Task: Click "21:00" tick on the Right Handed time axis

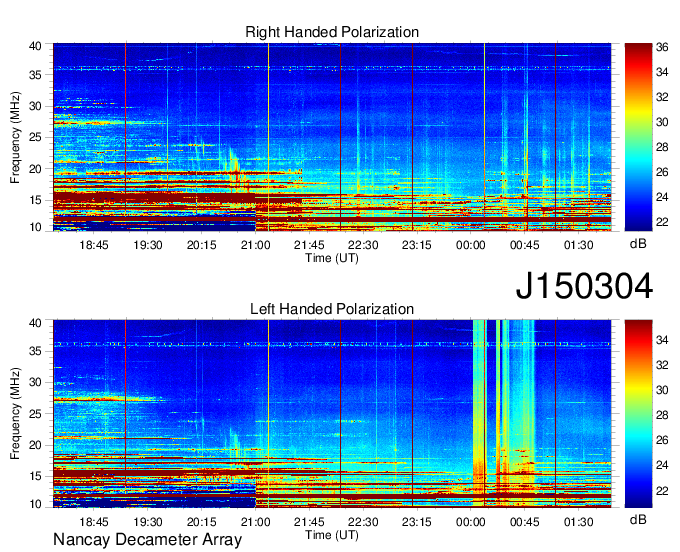Action: (255, 245)
